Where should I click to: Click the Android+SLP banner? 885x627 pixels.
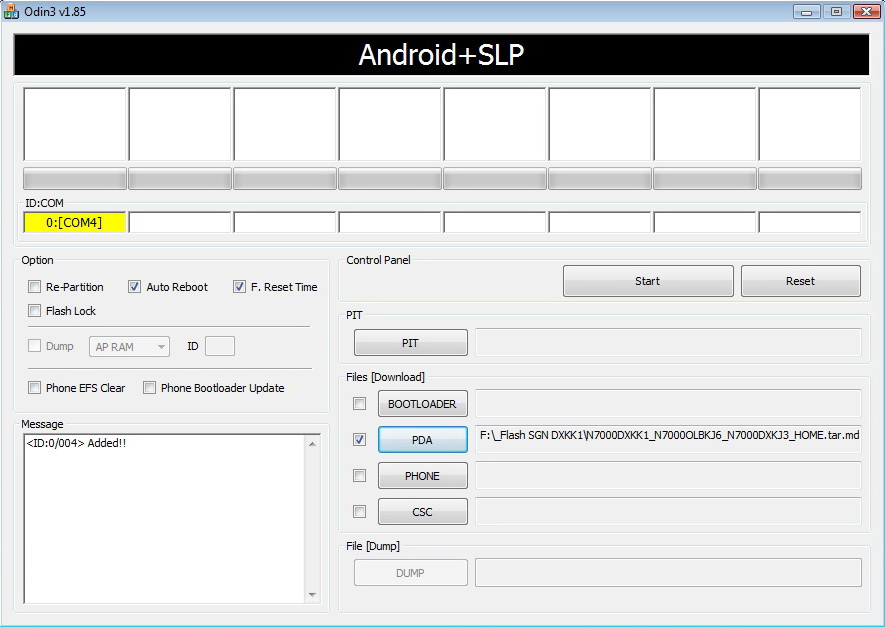(441, 55)
